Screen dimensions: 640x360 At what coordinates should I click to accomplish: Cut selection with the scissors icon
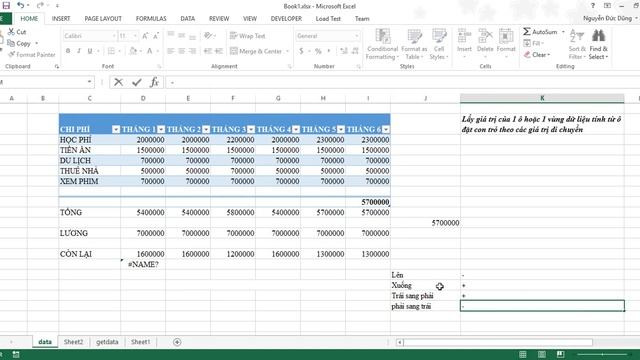tap(17, 32)
